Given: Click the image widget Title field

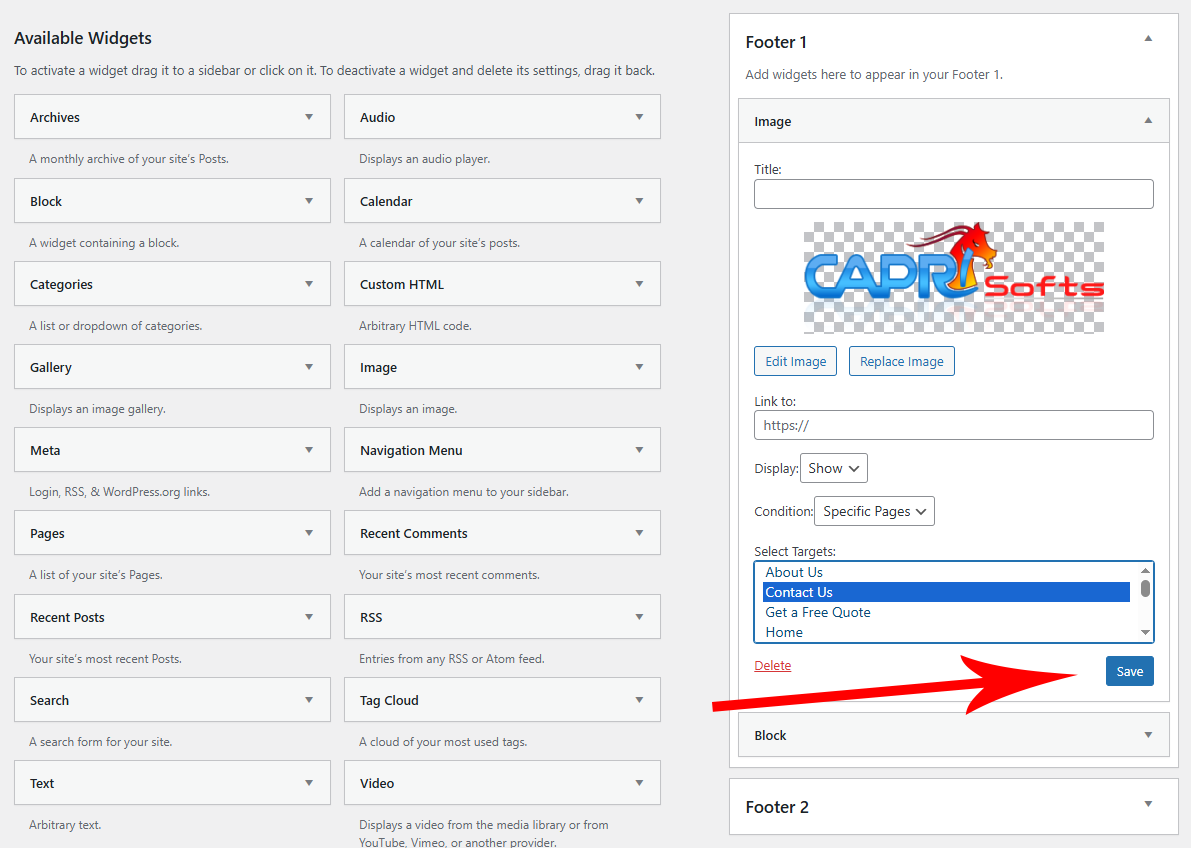Looking at the screenshot, I should (953, 194).
